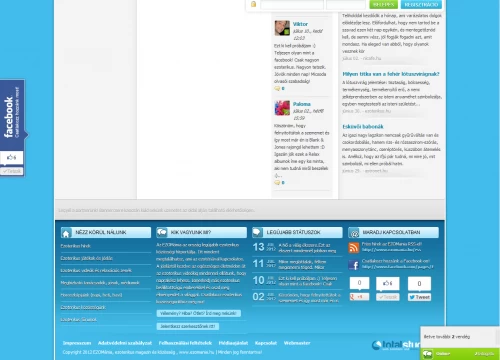Click the Google +1 button
Screen dimensions: 500x360
pyautogui.click(x=359, y=297)
